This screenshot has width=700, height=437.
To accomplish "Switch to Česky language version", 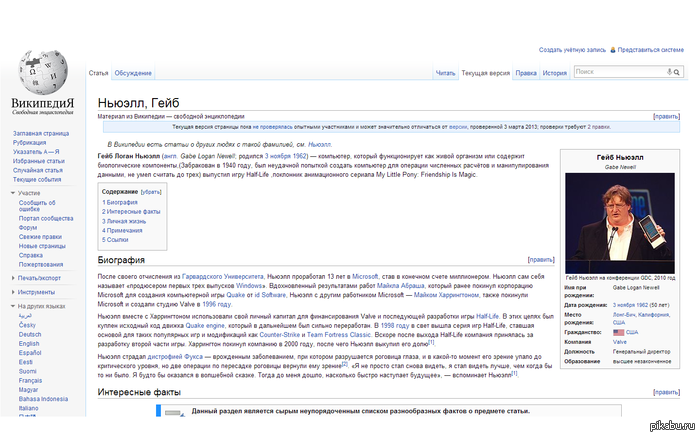I will [x=27, y=325].
